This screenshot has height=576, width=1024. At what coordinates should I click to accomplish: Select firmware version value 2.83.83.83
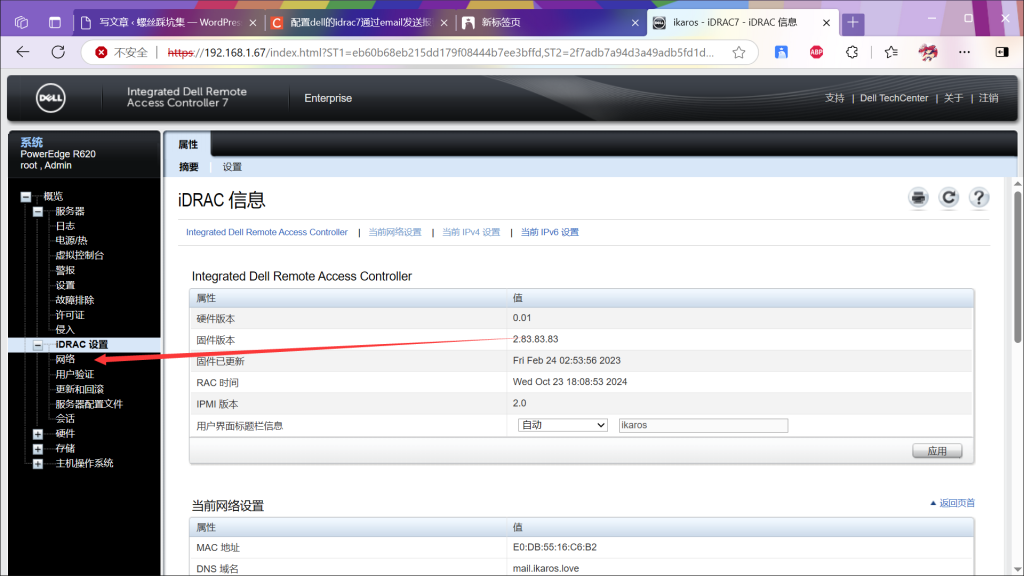click(536, 340)
